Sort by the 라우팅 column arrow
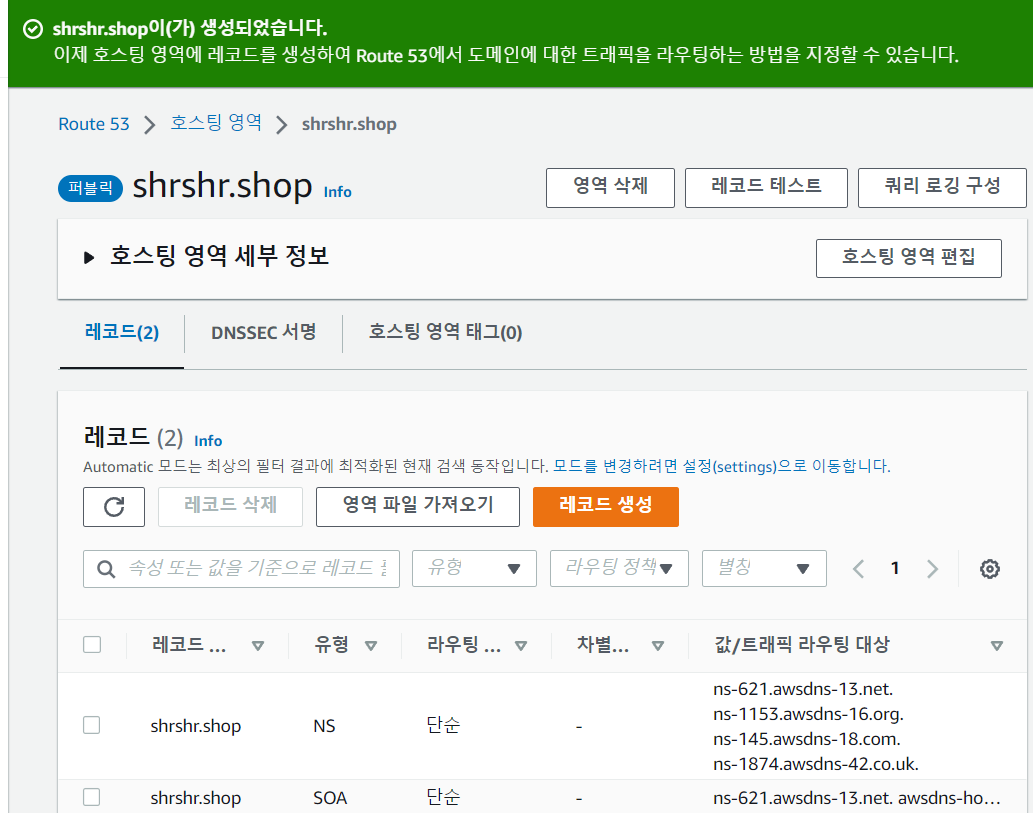This screenshot has height=813, width=1033. pyautogui.click(x=521, y=646)
